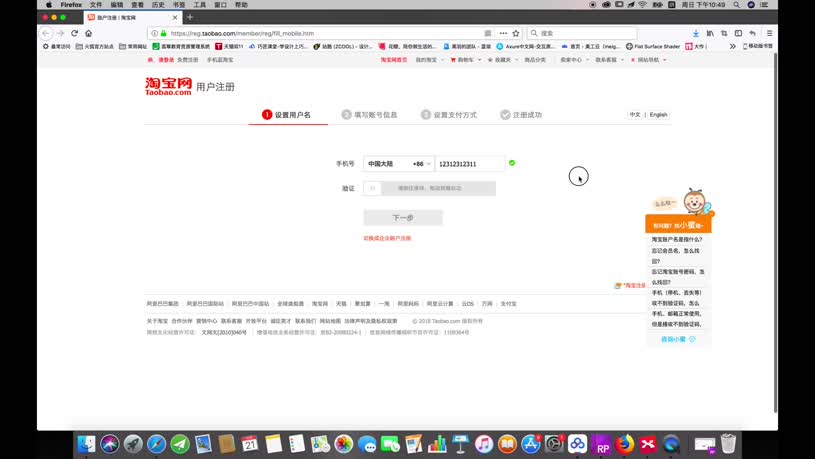Expand the 购物车 cart dropdown
Screen dimensions: 815x459
click(x=465, y=60)
